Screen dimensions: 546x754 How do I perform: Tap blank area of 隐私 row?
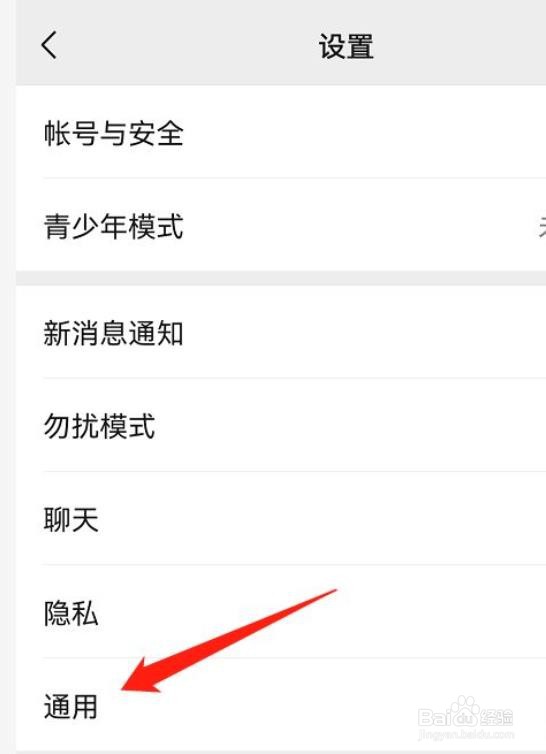point(409,613)
